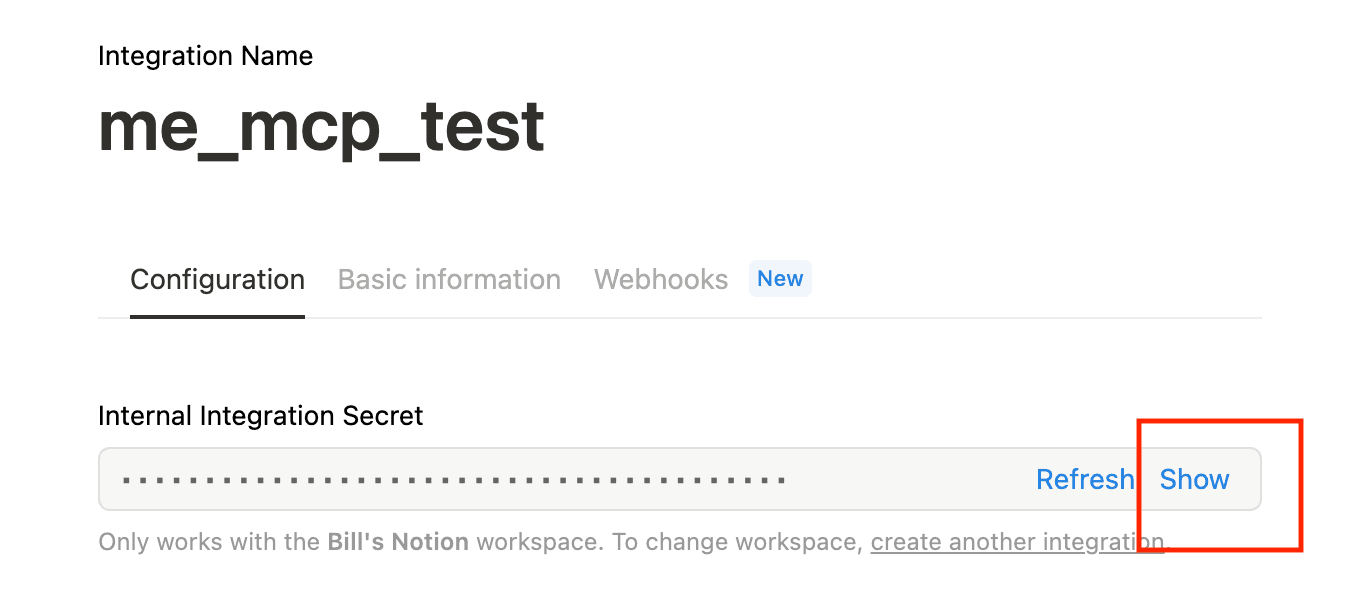Click the Internal Integration Secret label
The height and width of the screenshot is (592, 1352).
[x=261, y=415]
